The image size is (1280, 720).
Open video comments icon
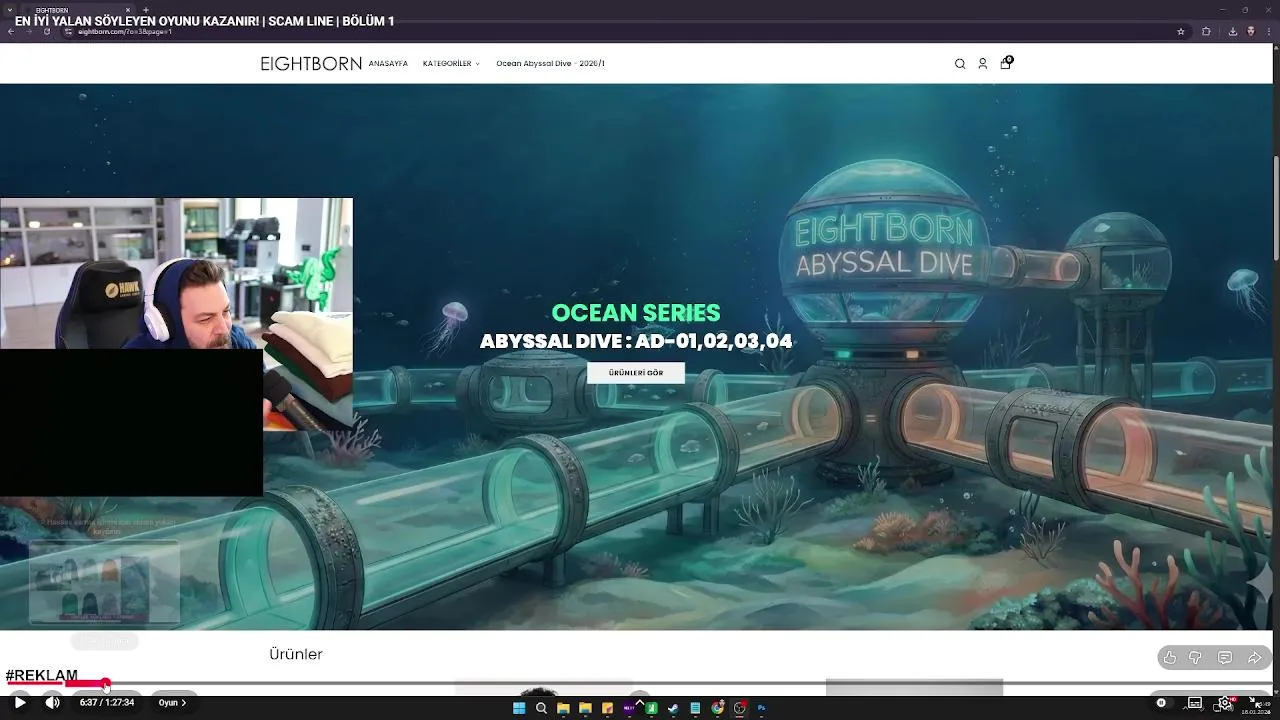(1225, 657)
